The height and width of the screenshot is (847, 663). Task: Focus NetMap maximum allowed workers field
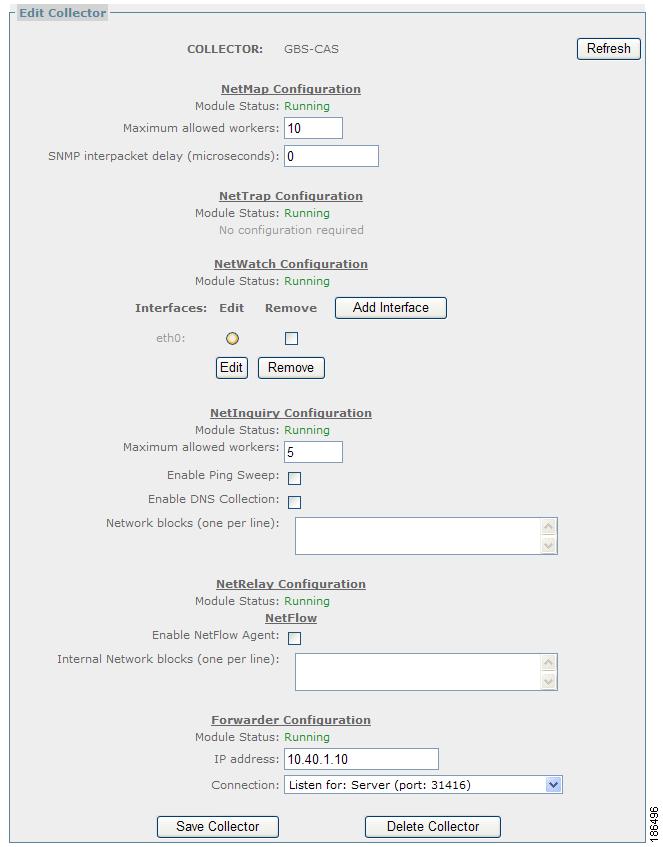pos(313,128)
